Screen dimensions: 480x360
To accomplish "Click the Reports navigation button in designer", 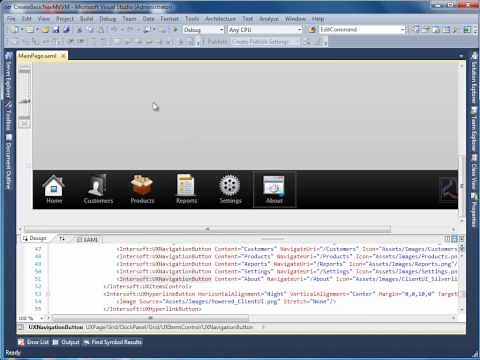I will pos(186,189).
